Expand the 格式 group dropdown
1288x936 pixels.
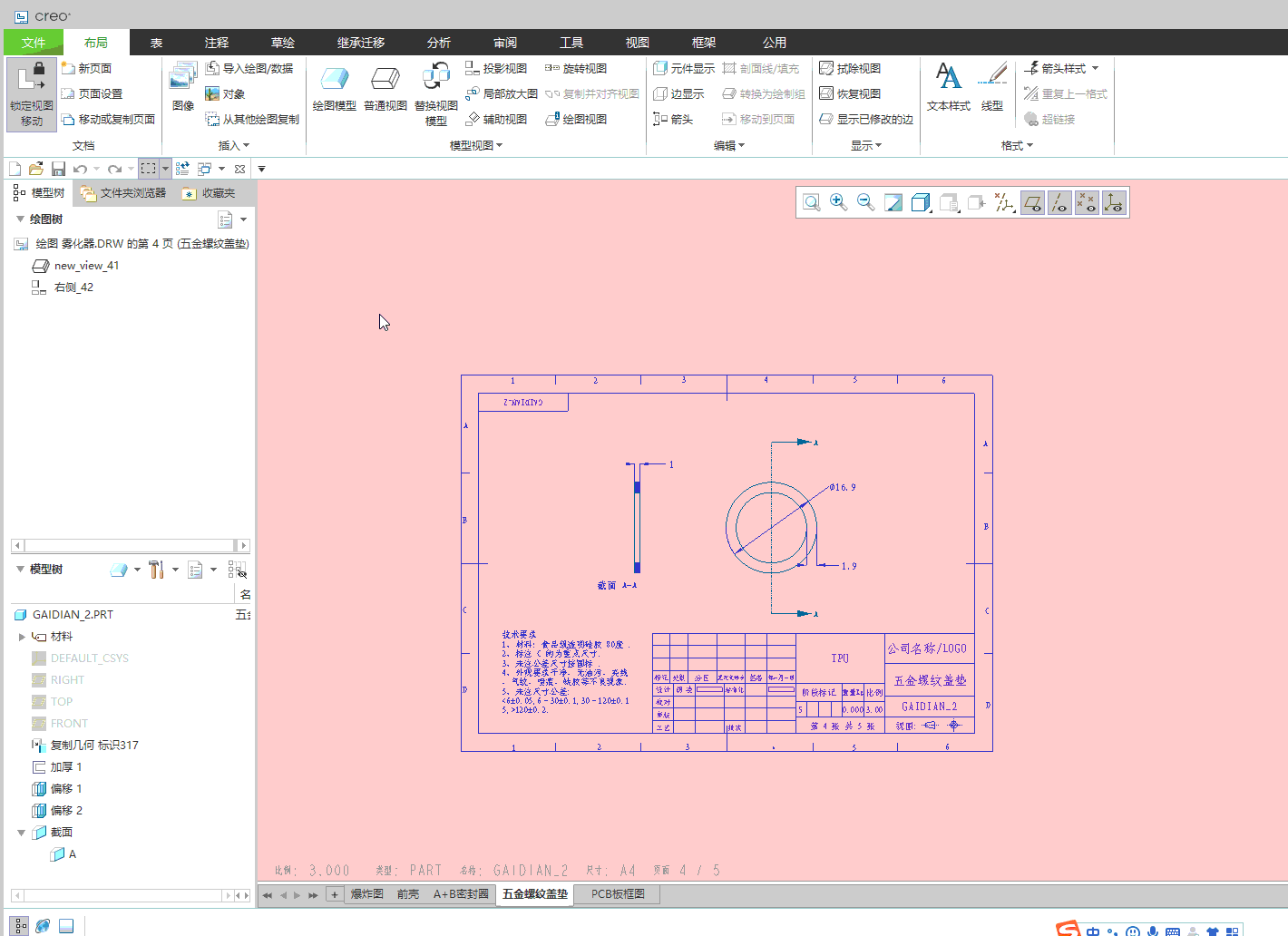pos(1017,145)
